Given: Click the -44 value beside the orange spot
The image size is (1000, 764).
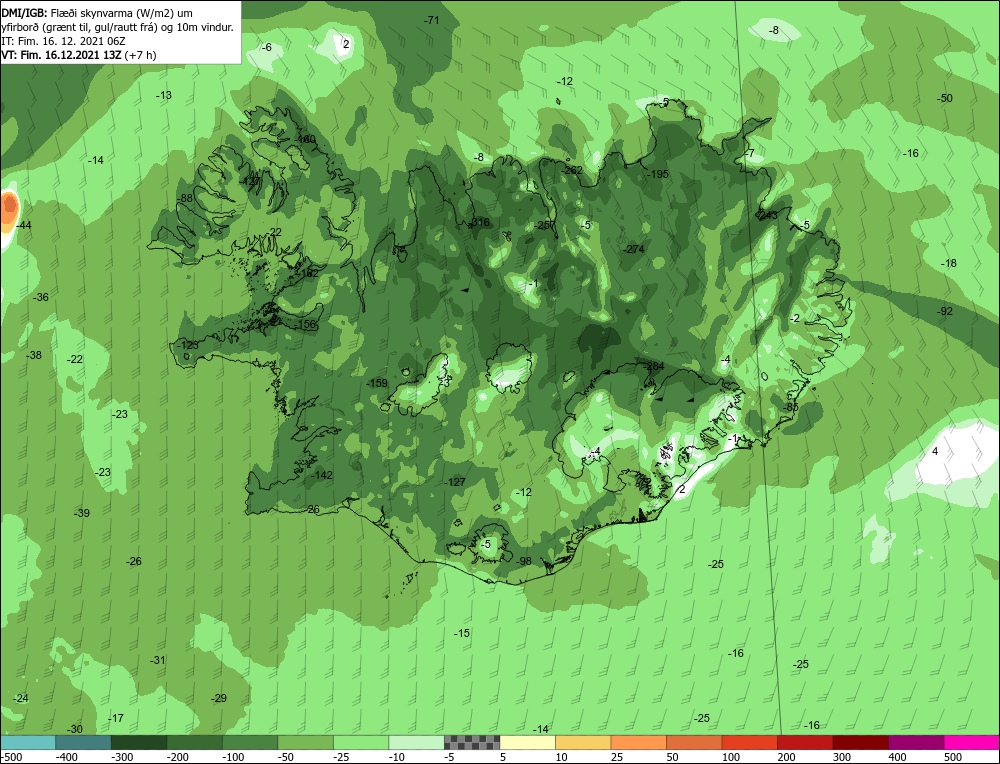Looking at the screenshot, I should (x=24, y=225).
